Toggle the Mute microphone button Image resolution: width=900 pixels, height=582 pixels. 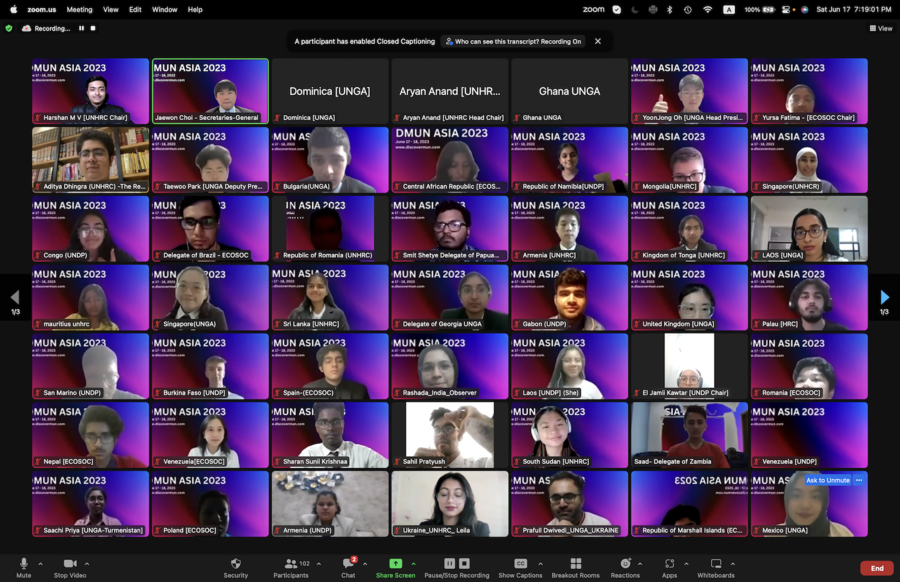click(24, 565)
